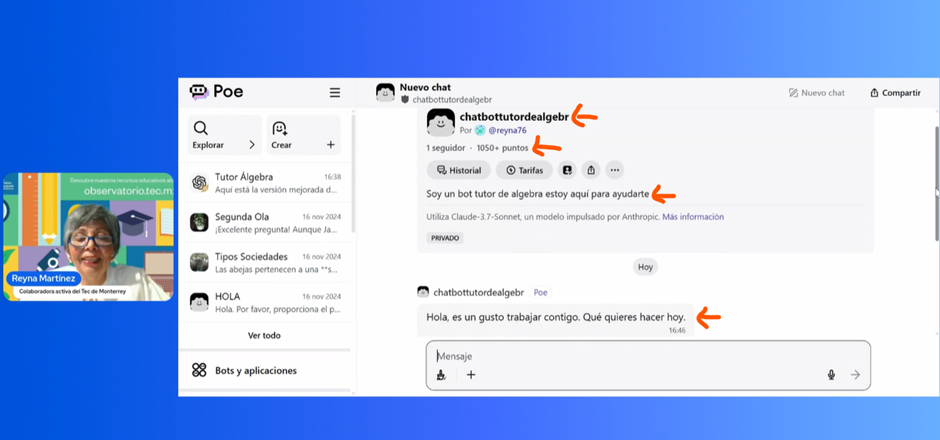This screenshot has width=940, height=440.
Task: Open Bots y aplicaciones section
Action: click(255, 370)
